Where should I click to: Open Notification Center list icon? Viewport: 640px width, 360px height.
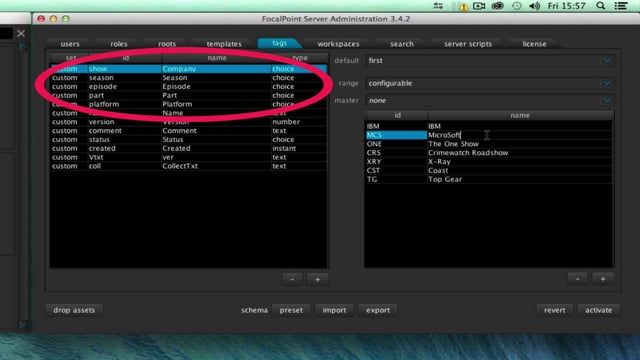[x=621, y=6]
